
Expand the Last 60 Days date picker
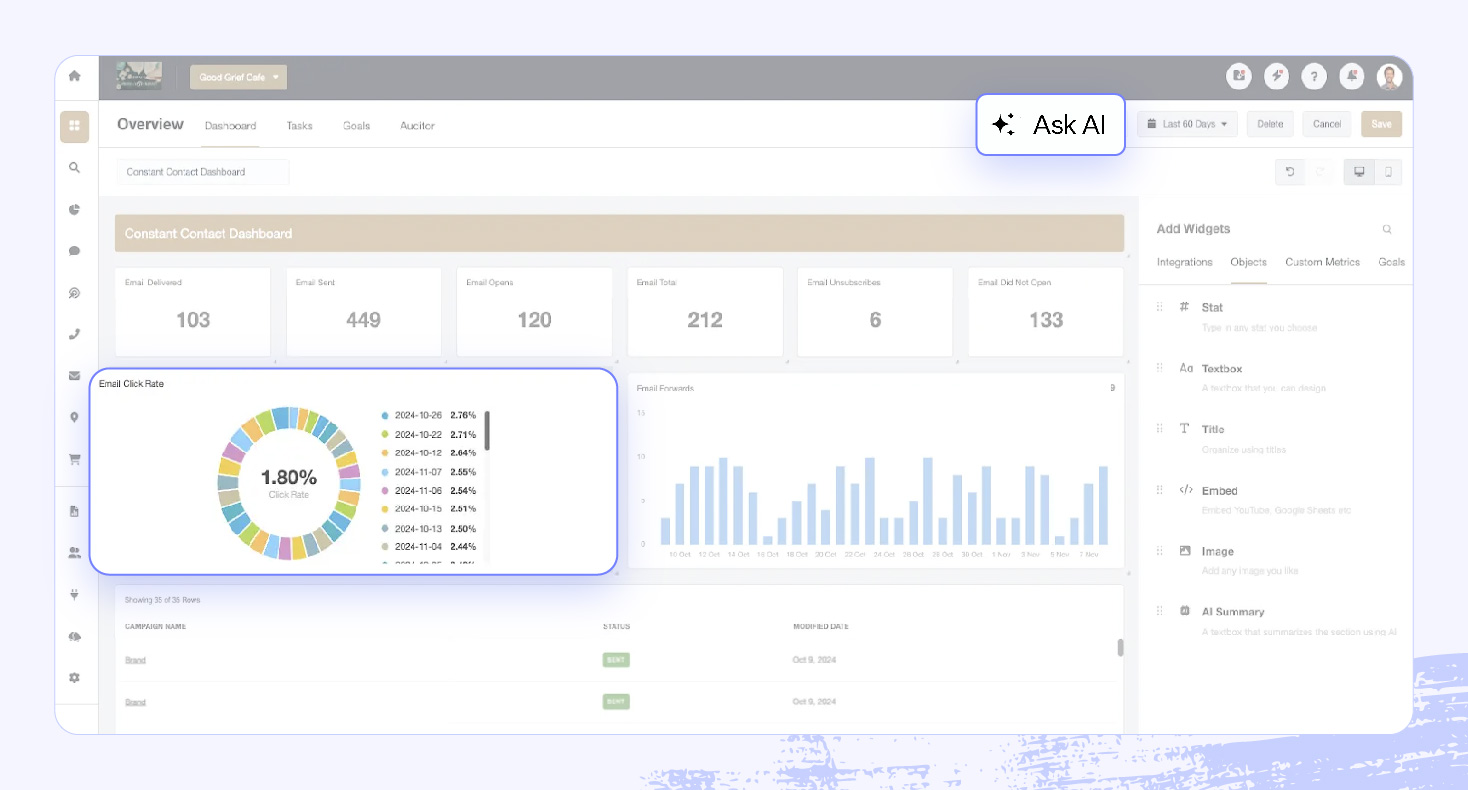(1187, 124)
